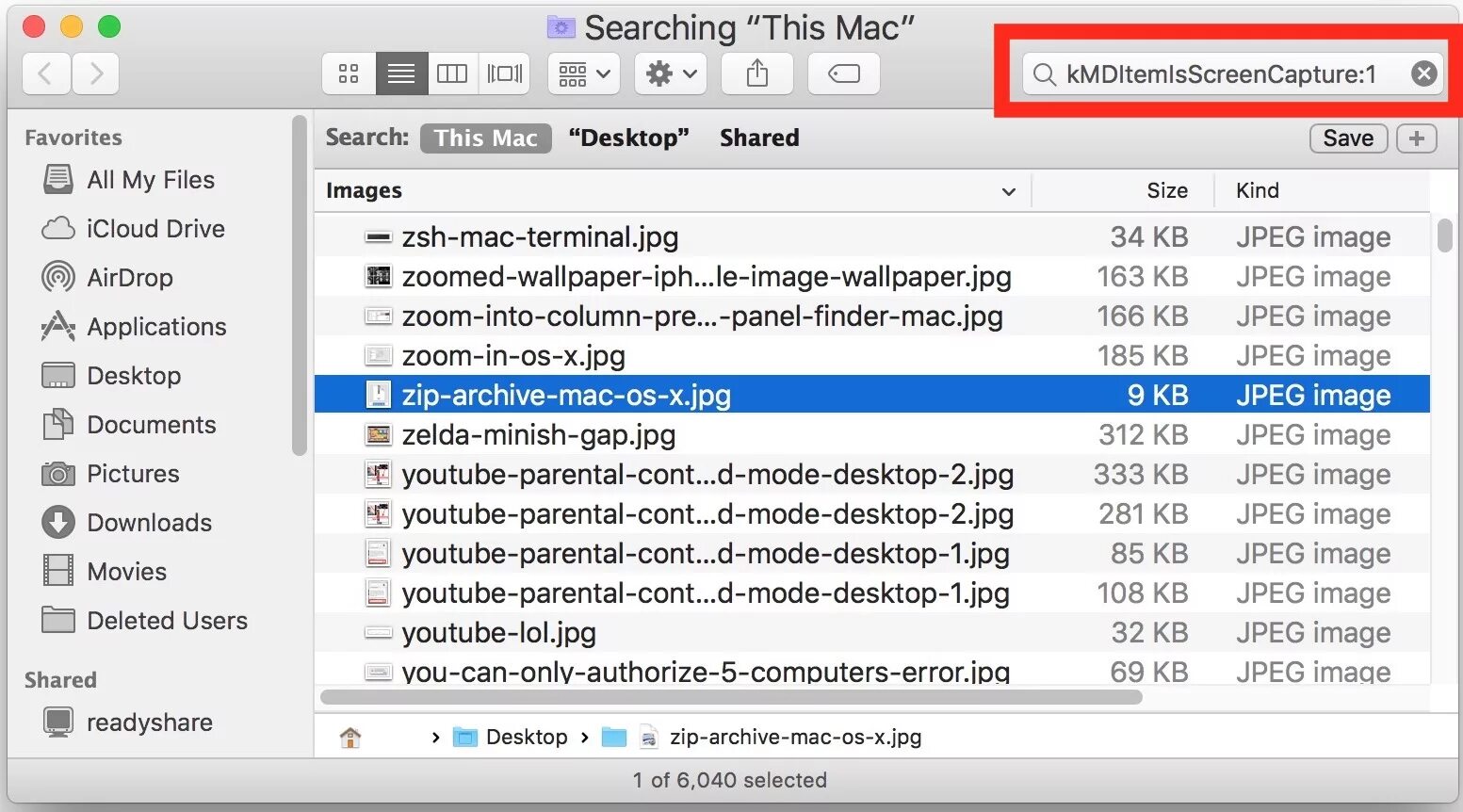Go back with the left arrow button

pyautogui.click(x=45, y=73)
